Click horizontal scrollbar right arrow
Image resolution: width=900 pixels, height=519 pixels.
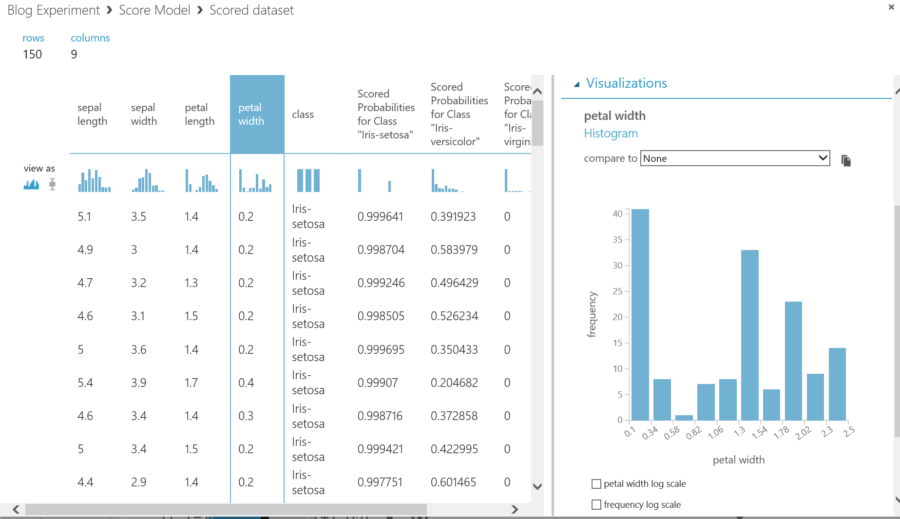[515, 509]
